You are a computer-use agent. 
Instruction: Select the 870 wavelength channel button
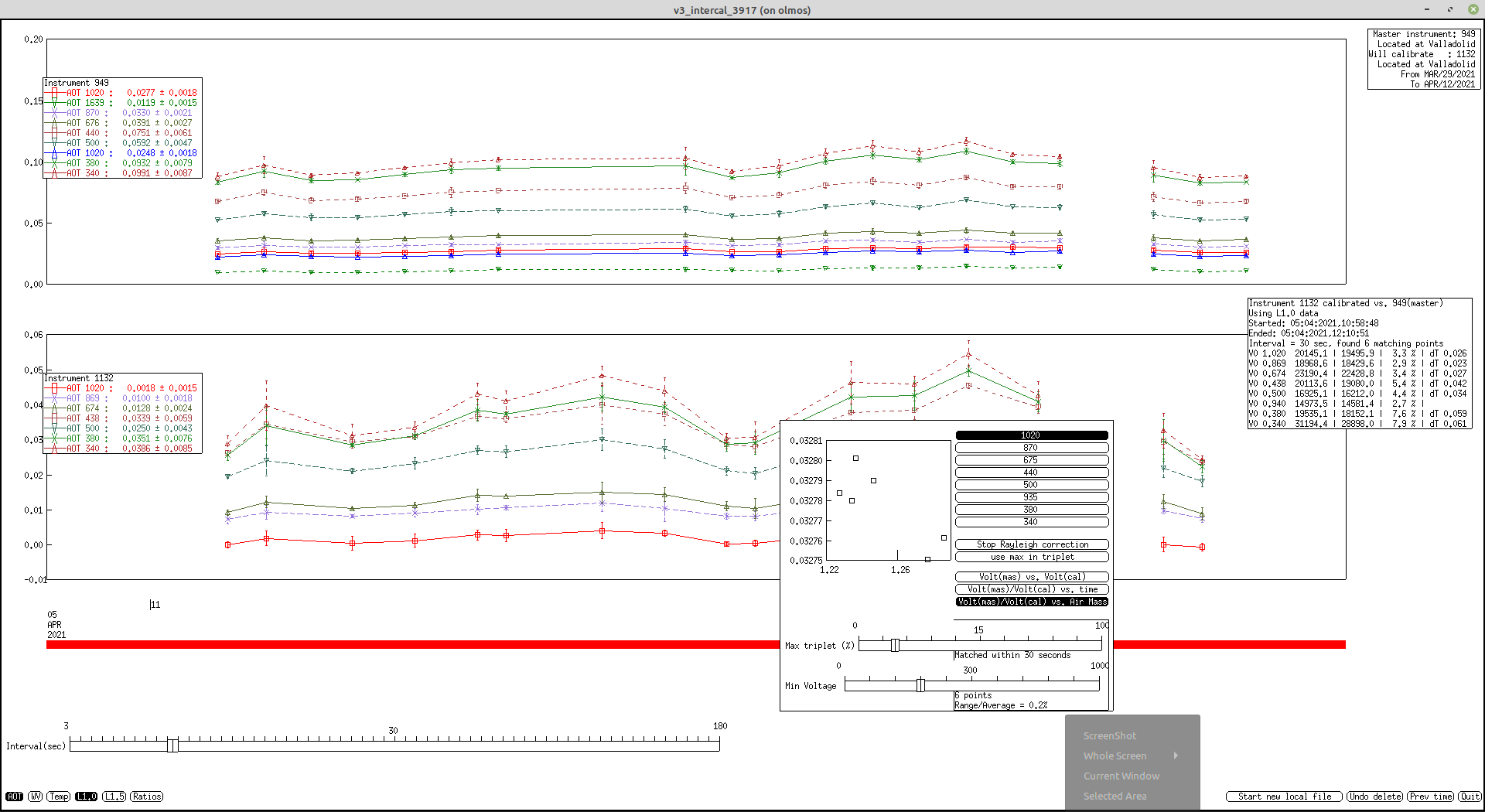tap(1032, 448)
